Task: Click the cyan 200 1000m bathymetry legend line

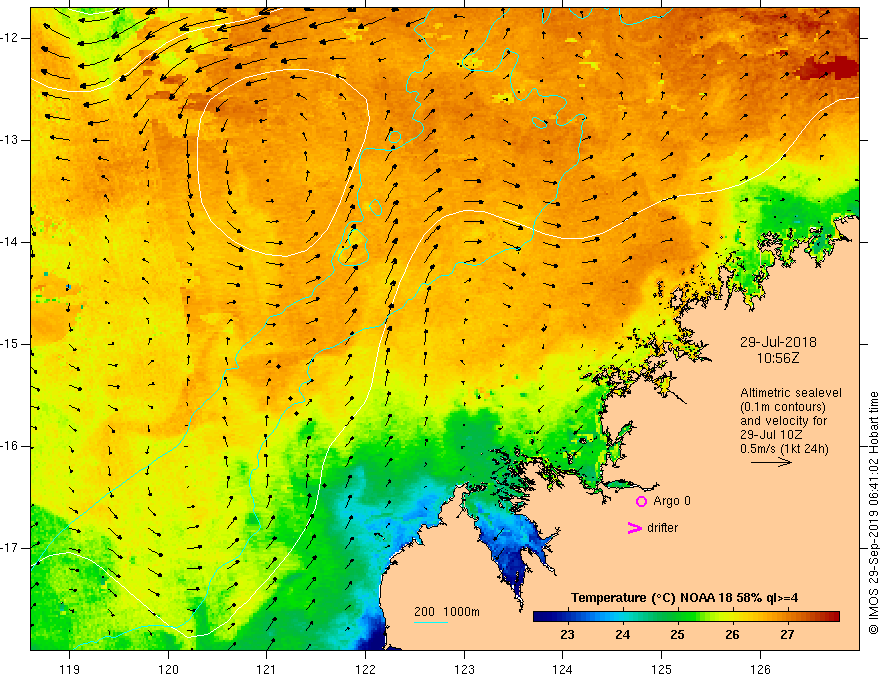Action: (x=430, y=622)
